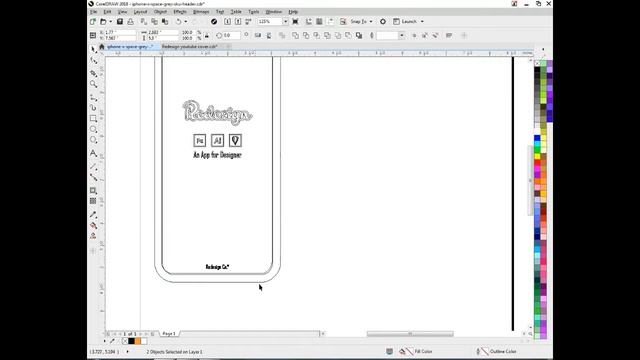Open the Fill Color indicator in status bar
Image resolution: width=640 pixels, height=360 pixels.
[416, 351]
